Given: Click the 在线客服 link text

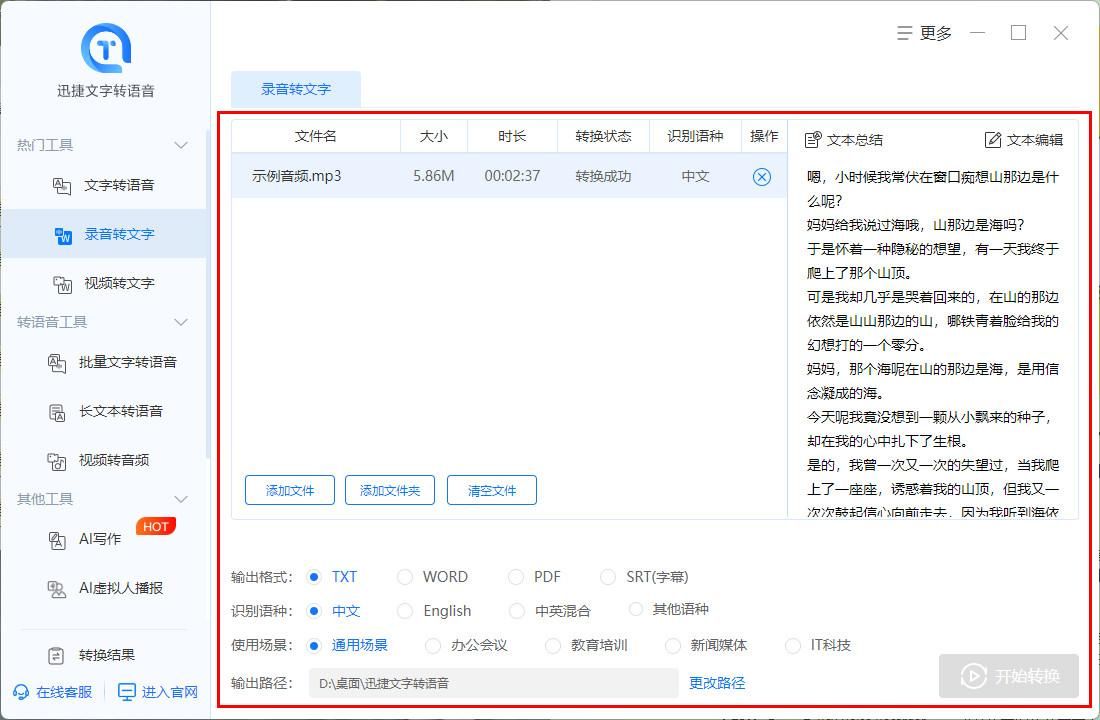Looking at the screenshot, I should coord(64,692).
